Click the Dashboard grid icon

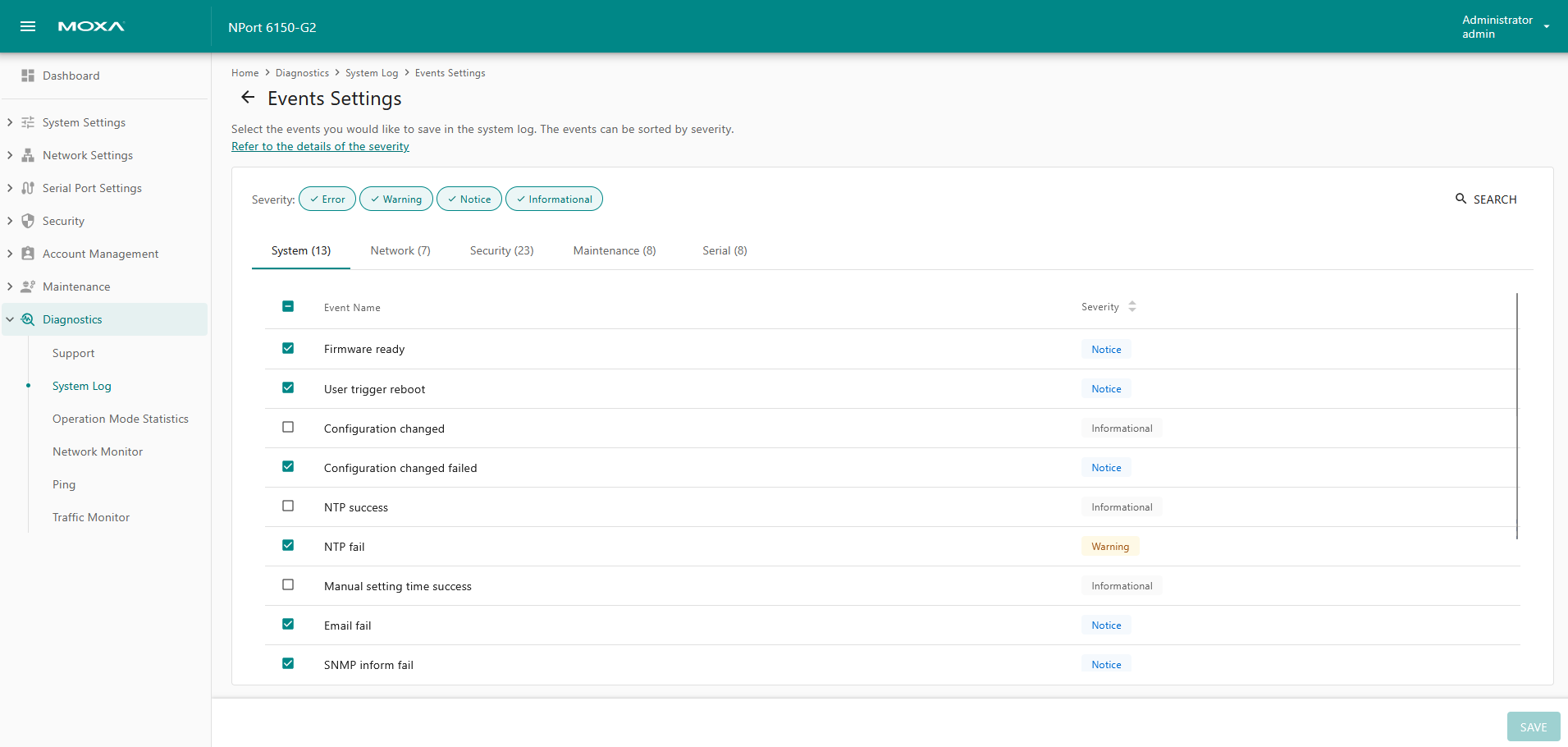28,76
